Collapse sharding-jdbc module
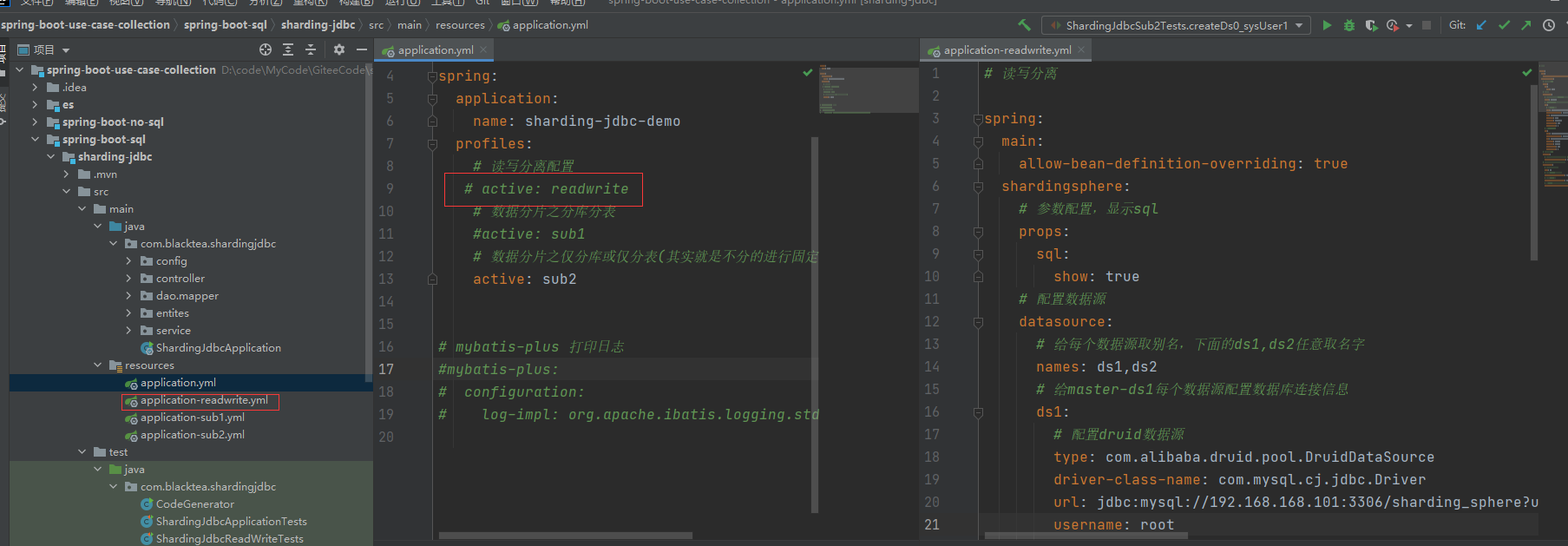The height and width of the screenshot is (546, 1568). pos(50,157)
